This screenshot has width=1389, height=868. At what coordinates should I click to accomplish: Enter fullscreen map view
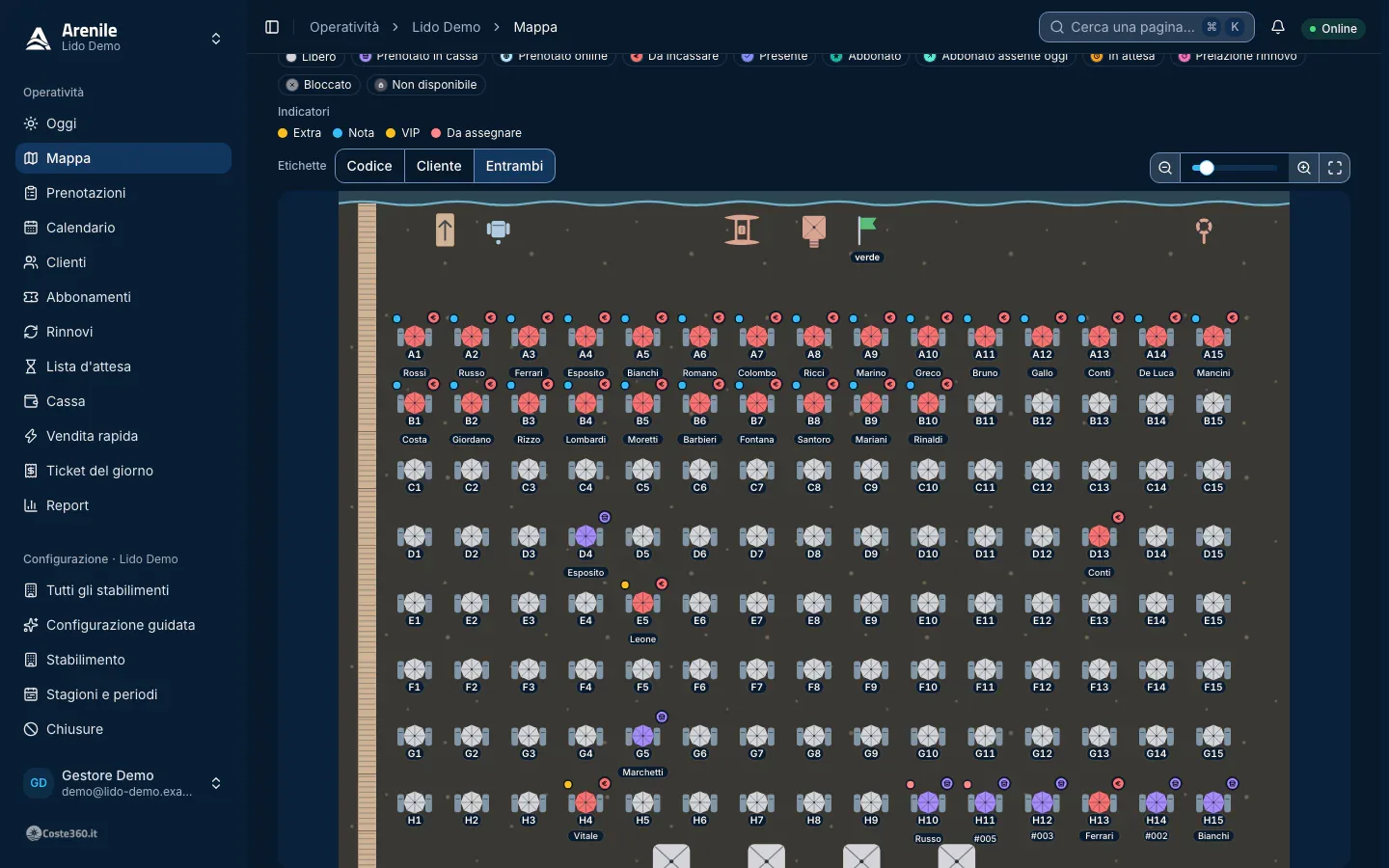[x=1335, y=168]
